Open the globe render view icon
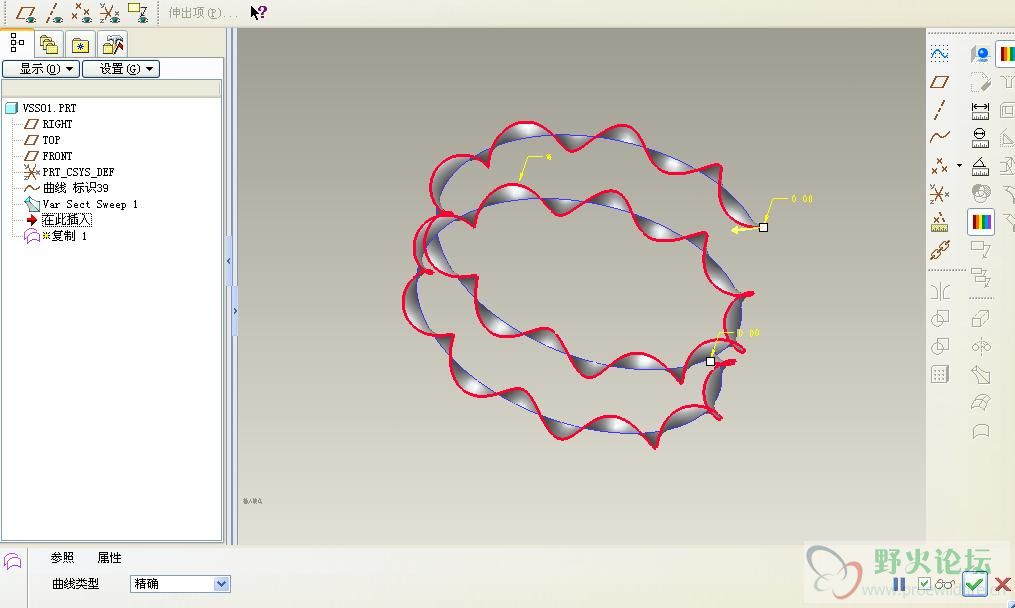Viewport: 1015px width, 608px height. tap(981, 54)
